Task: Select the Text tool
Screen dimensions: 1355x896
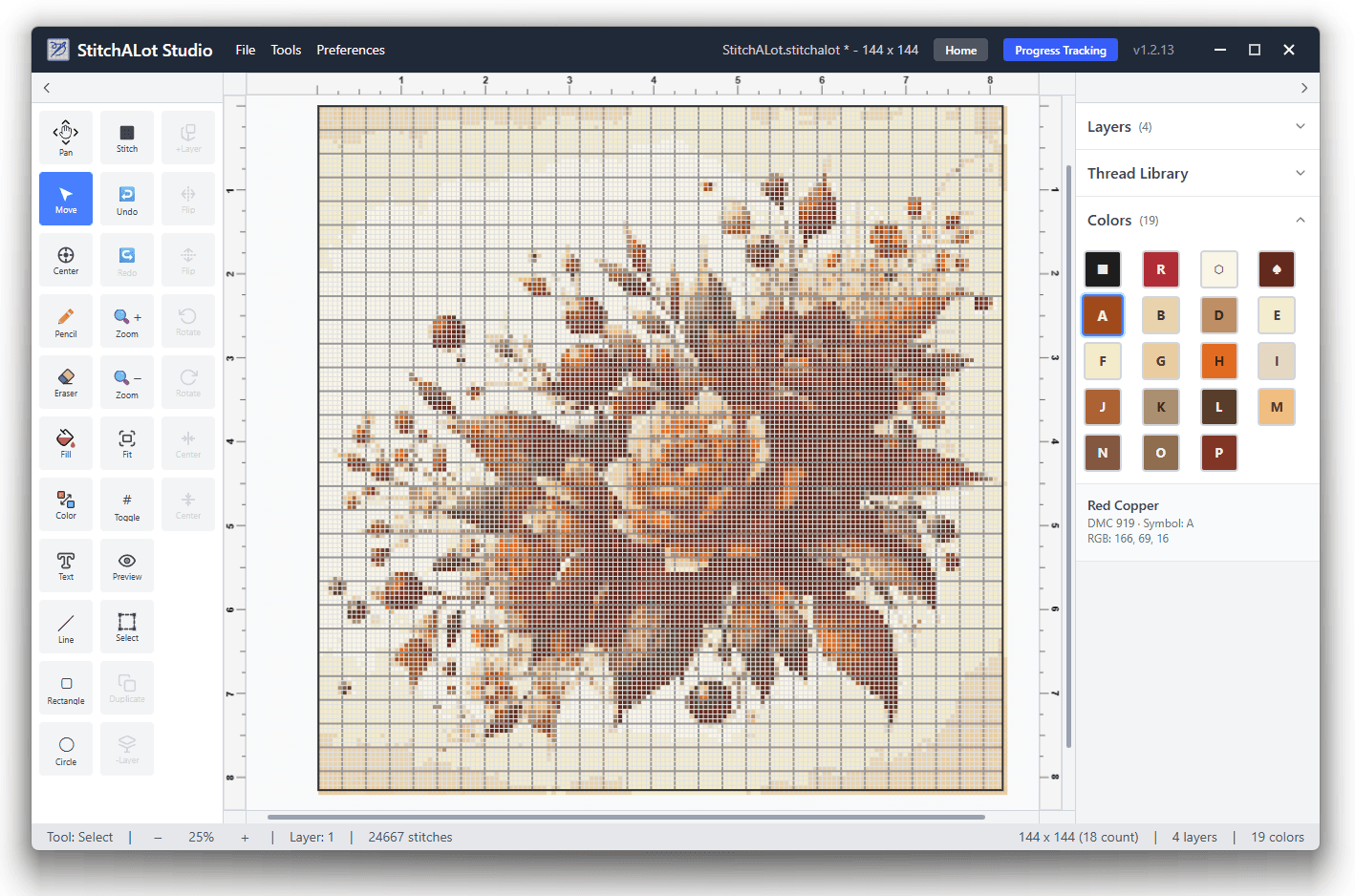Action: (x=66, y=565)
